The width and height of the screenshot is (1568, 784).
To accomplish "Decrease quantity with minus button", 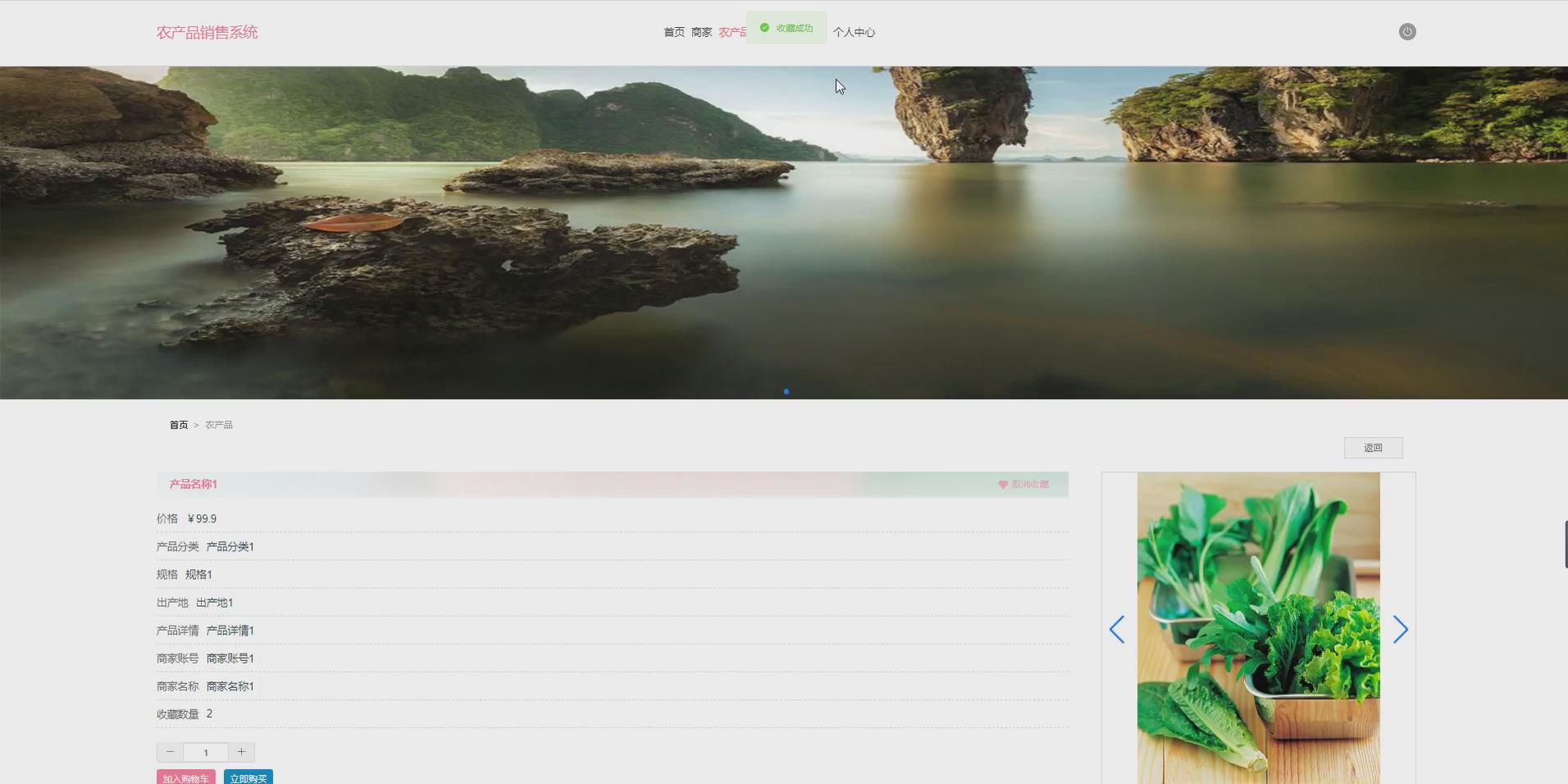I will click(x=170, y=752).
